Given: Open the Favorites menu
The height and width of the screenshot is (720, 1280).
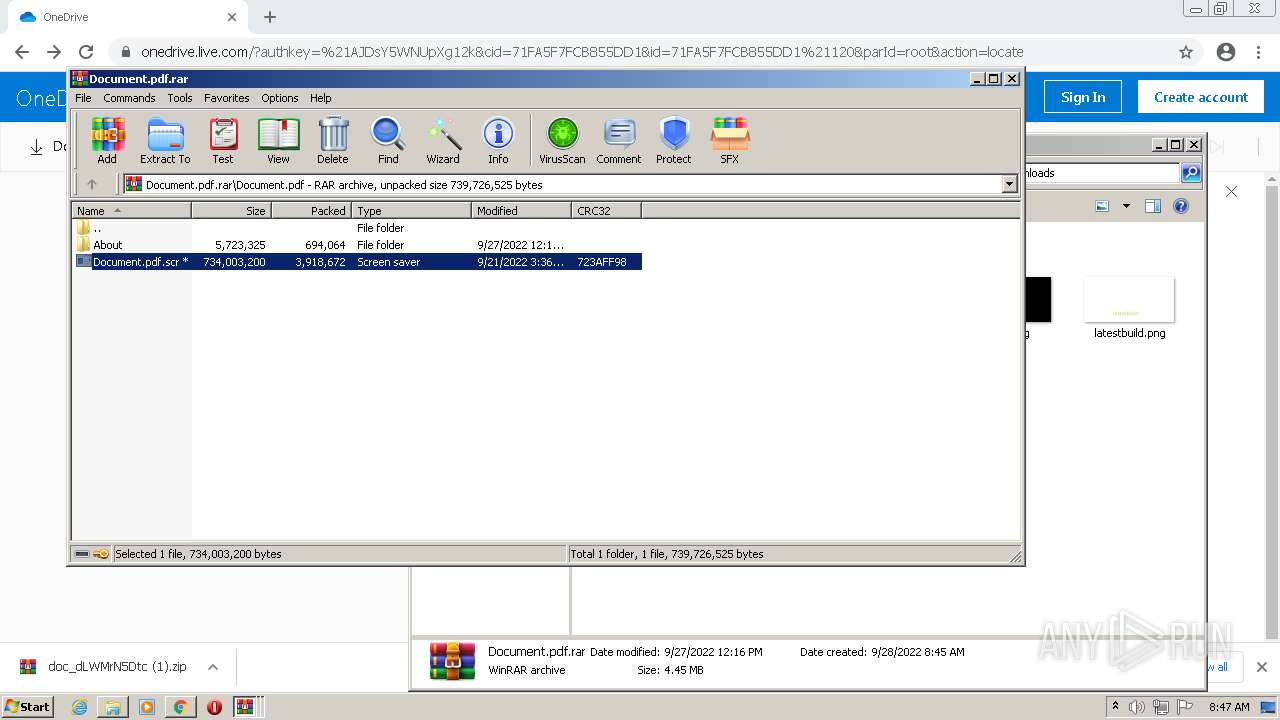Looking at the screenshot, I should click(227, 98).
